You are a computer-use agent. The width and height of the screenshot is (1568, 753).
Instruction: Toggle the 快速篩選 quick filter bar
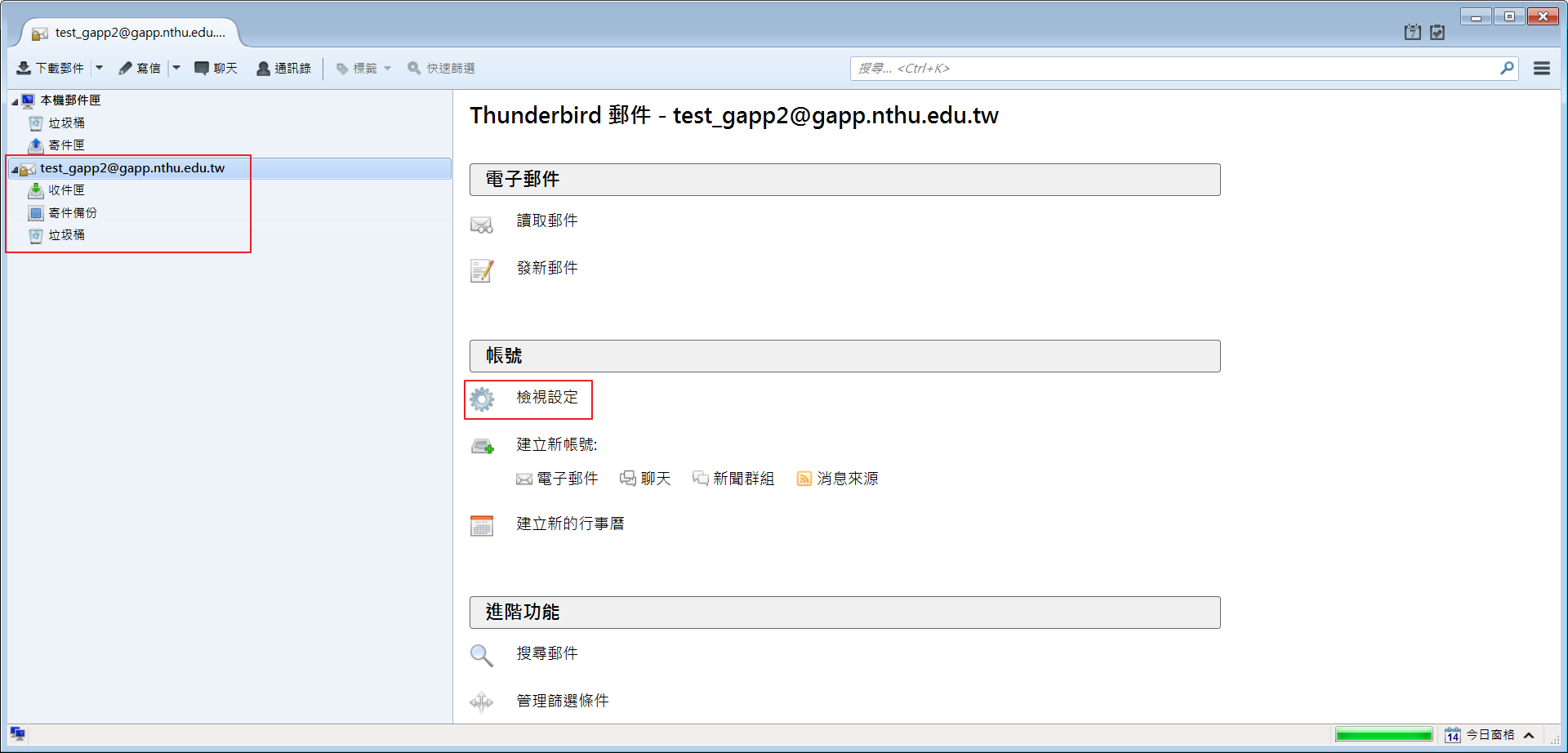click(442, 69)
